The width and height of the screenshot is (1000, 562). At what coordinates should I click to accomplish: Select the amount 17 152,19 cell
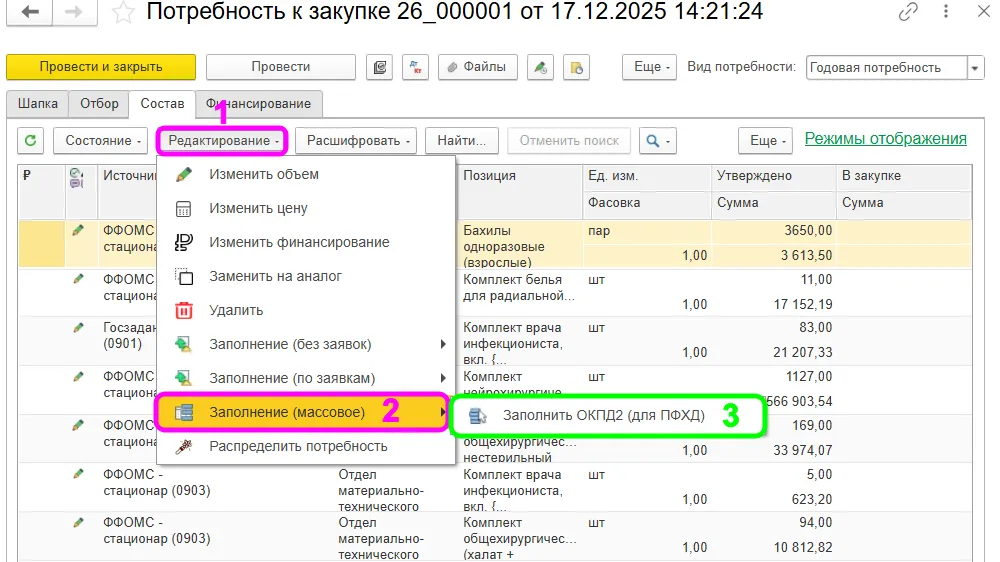point(774,304)
